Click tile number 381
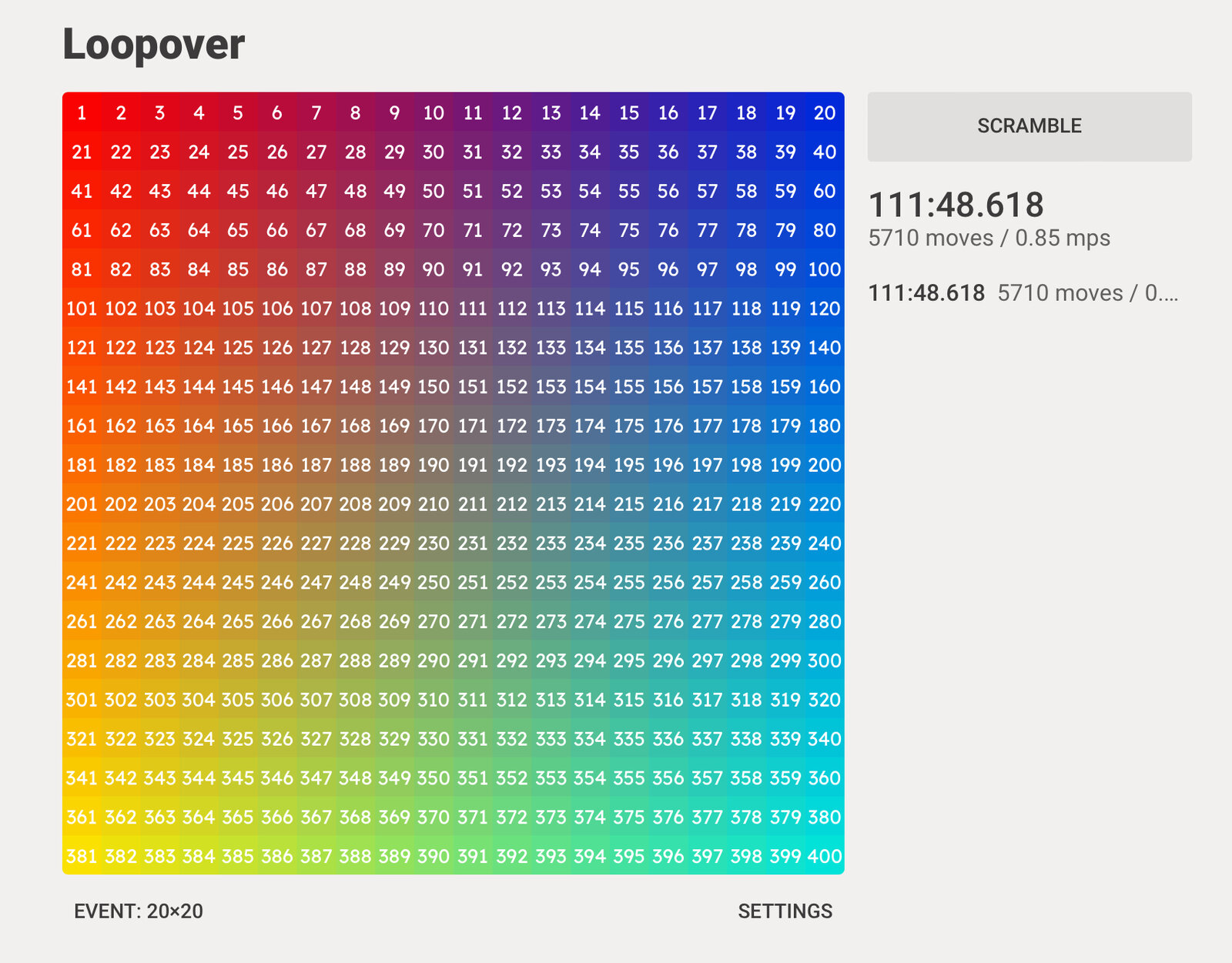 pyautogui.click(x=82, y=855)
